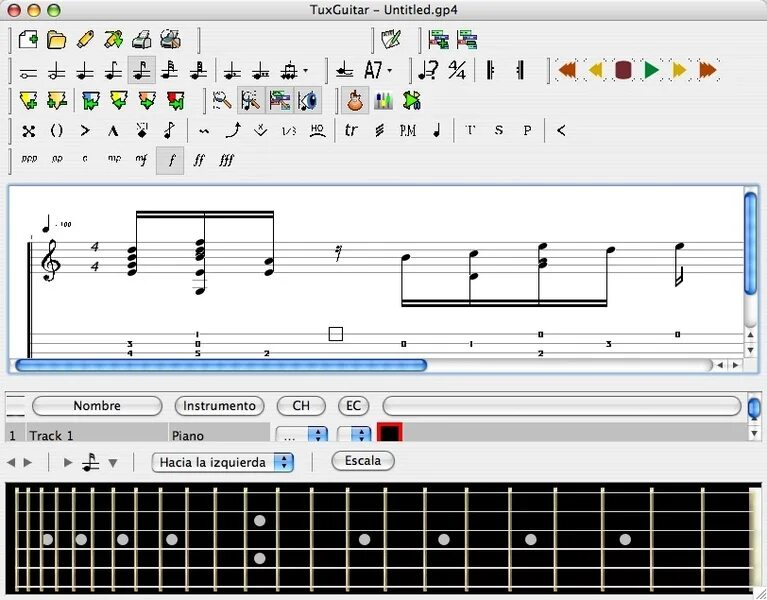Select quarter note duration

click(85, 71)
